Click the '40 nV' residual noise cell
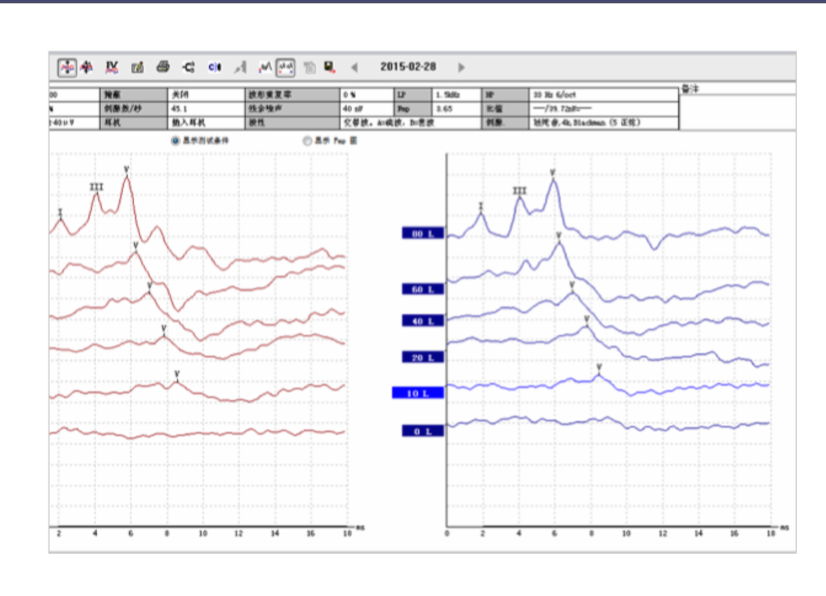The image size is (826, 596). 367,109
